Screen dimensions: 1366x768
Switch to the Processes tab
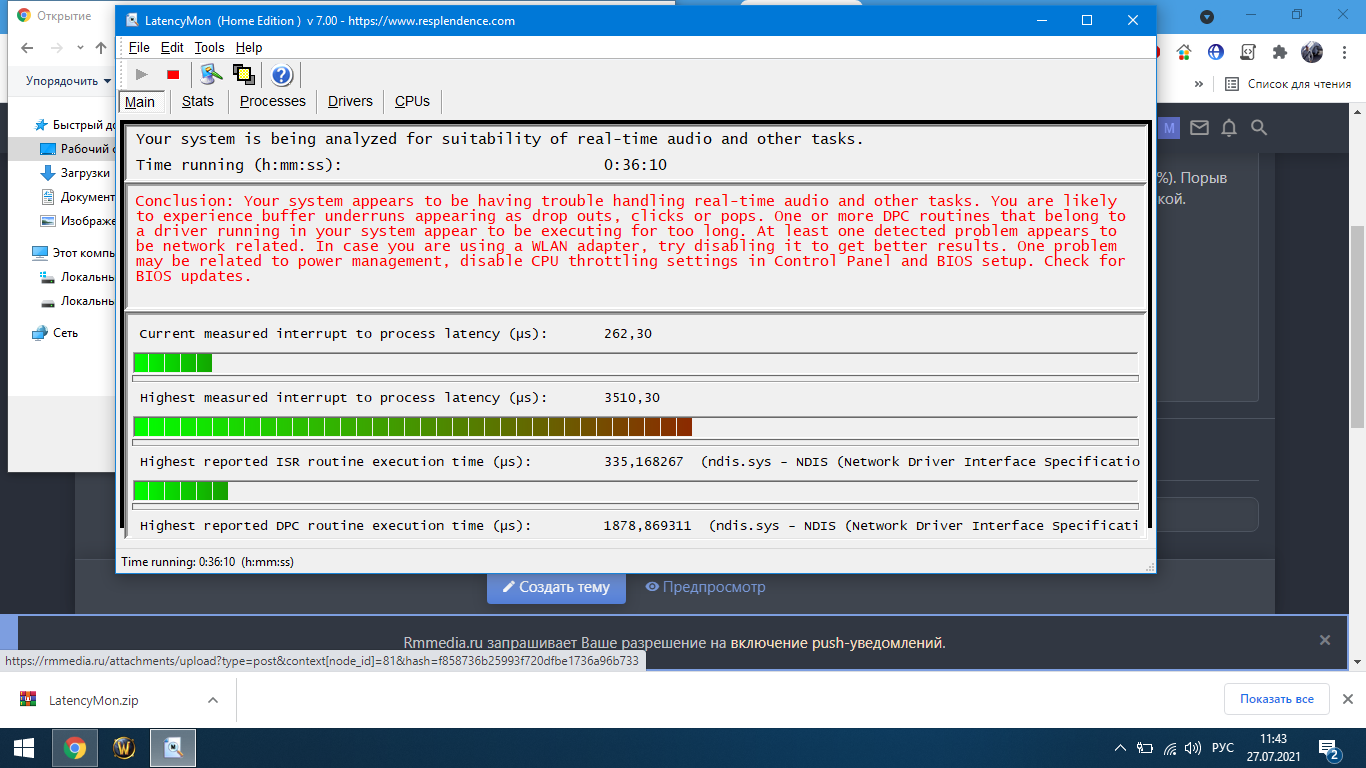coord(273,101)
